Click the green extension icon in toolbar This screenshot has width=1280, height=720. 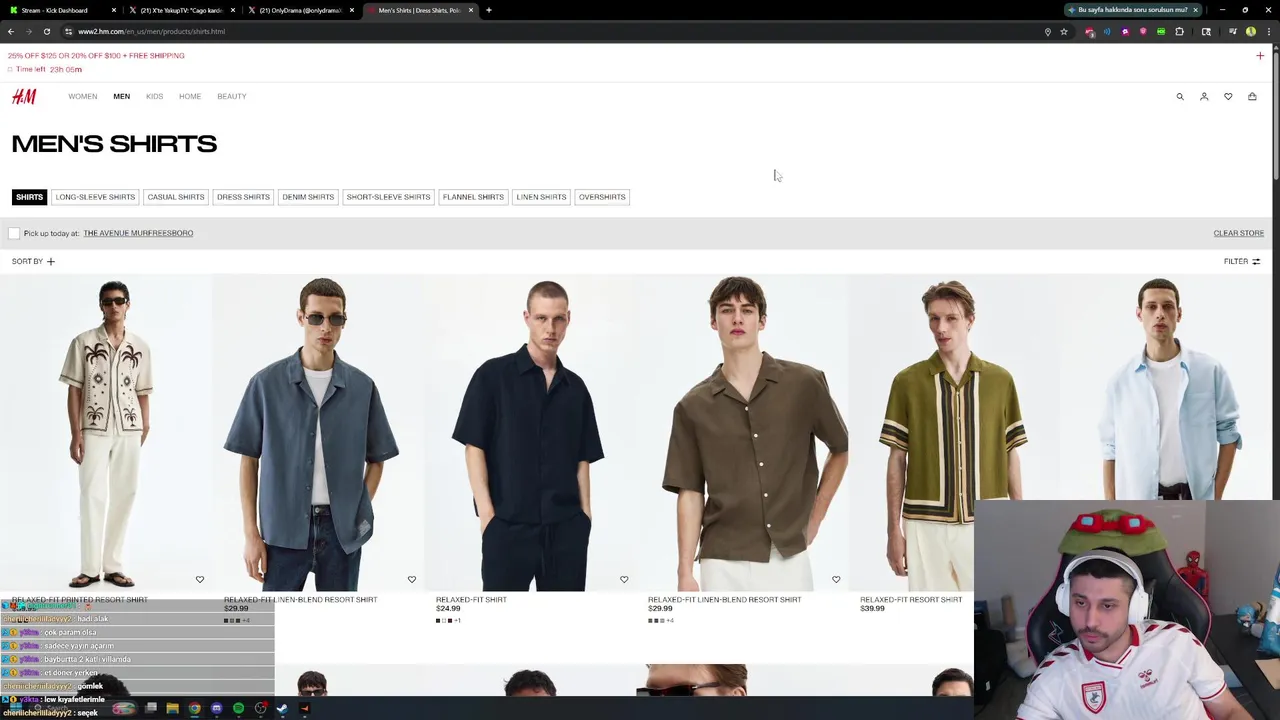(1161, 32)
